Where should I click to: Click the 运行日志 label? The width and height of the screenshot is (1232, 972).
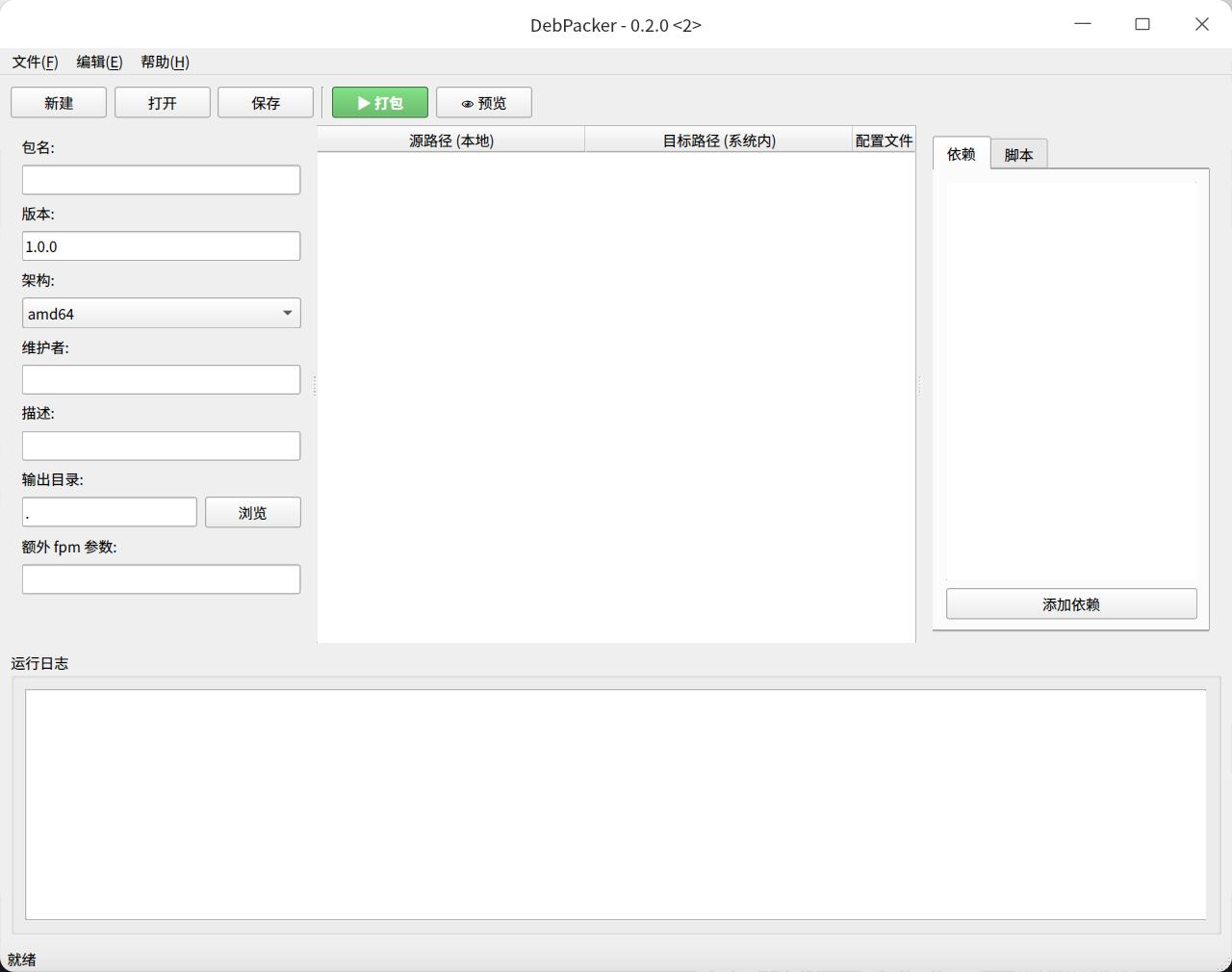tap(39, 663)
